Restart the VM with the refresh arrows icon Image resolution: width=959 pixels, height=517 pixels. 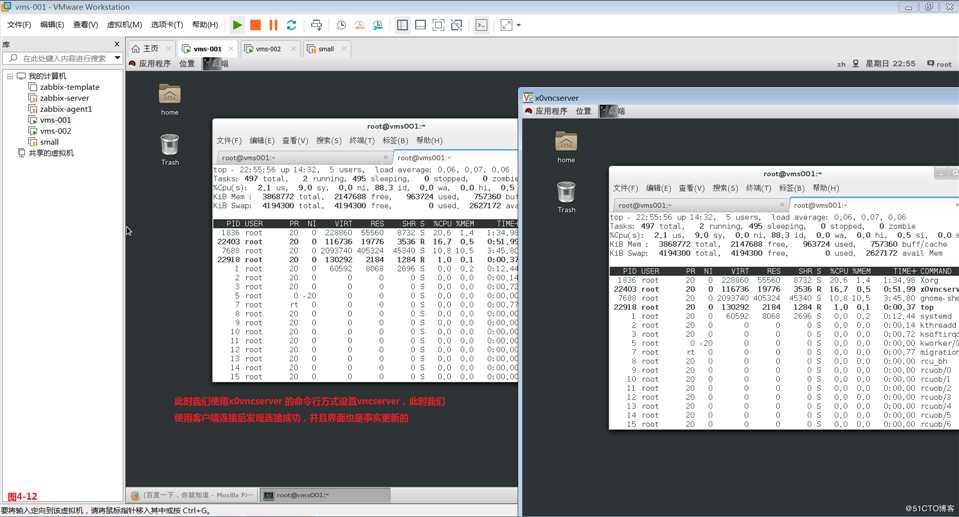tap(291, 25)
